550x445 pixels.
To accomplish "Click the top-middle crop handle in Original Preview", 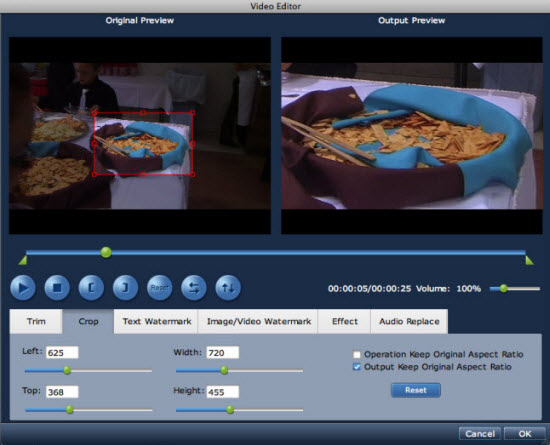I will tap(143, 113).
